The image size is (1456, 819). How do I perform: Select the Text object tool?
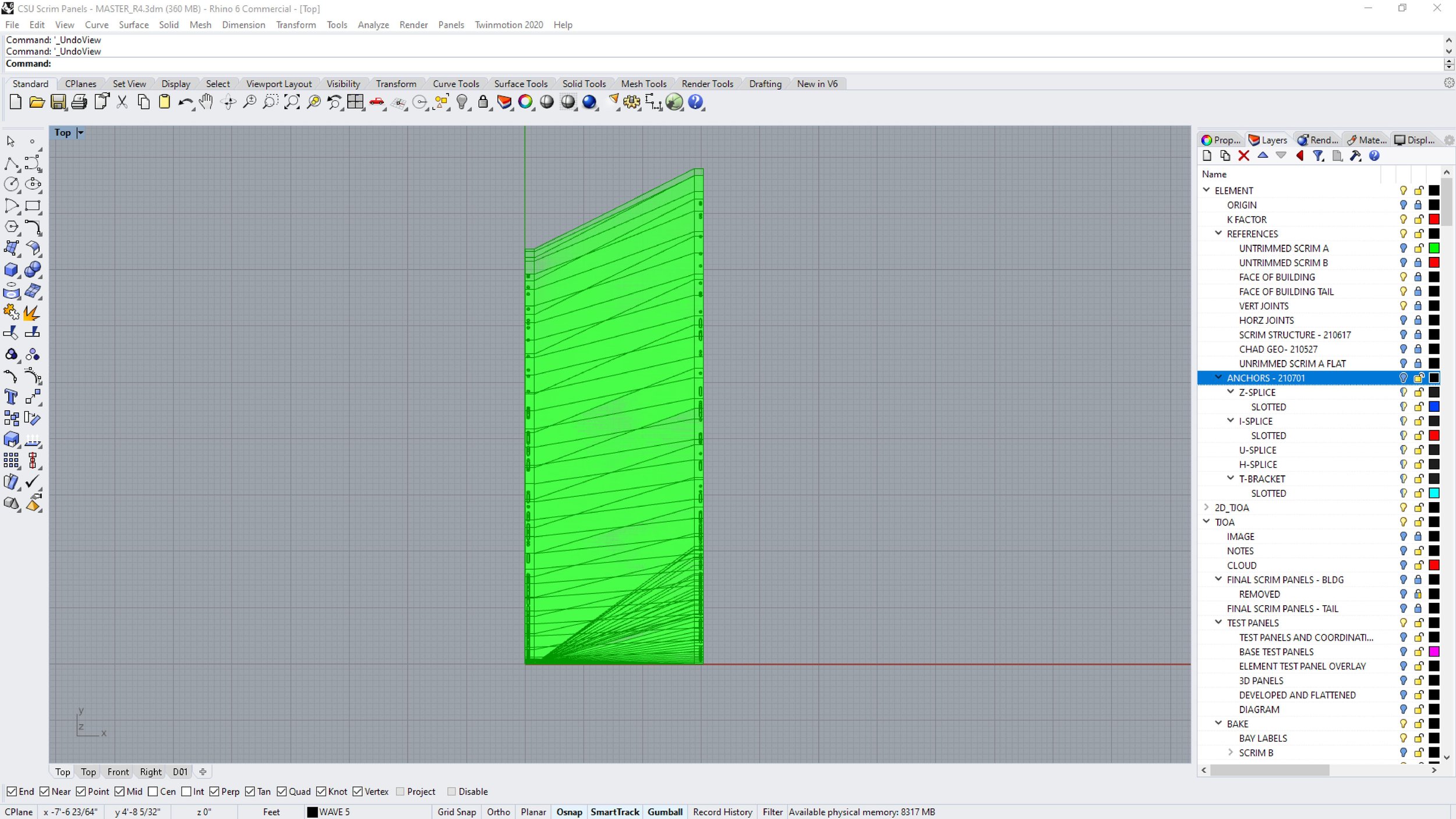click(x=10, y=397)
